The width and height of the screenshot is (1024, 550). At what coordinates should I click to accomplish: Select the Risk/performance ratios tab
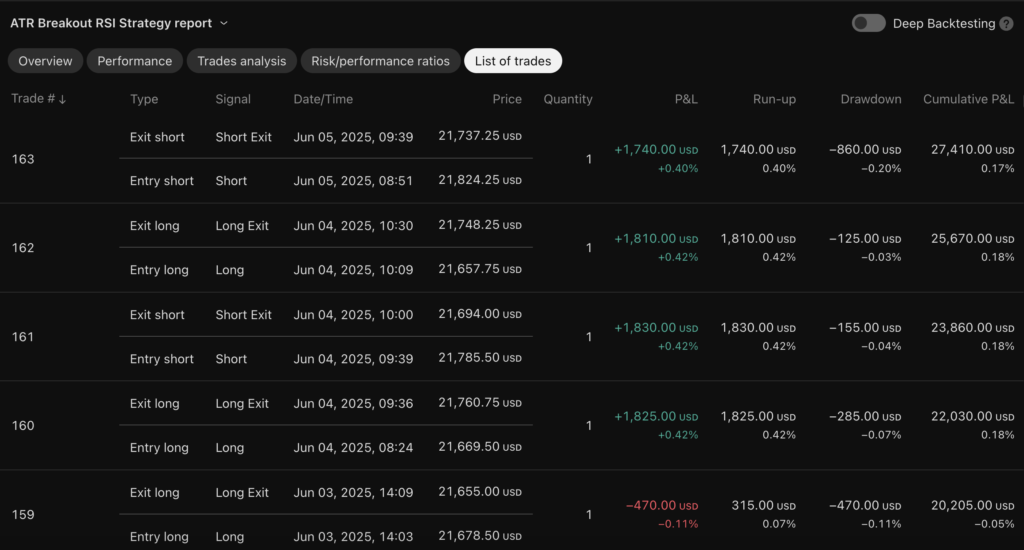point(380,61)
